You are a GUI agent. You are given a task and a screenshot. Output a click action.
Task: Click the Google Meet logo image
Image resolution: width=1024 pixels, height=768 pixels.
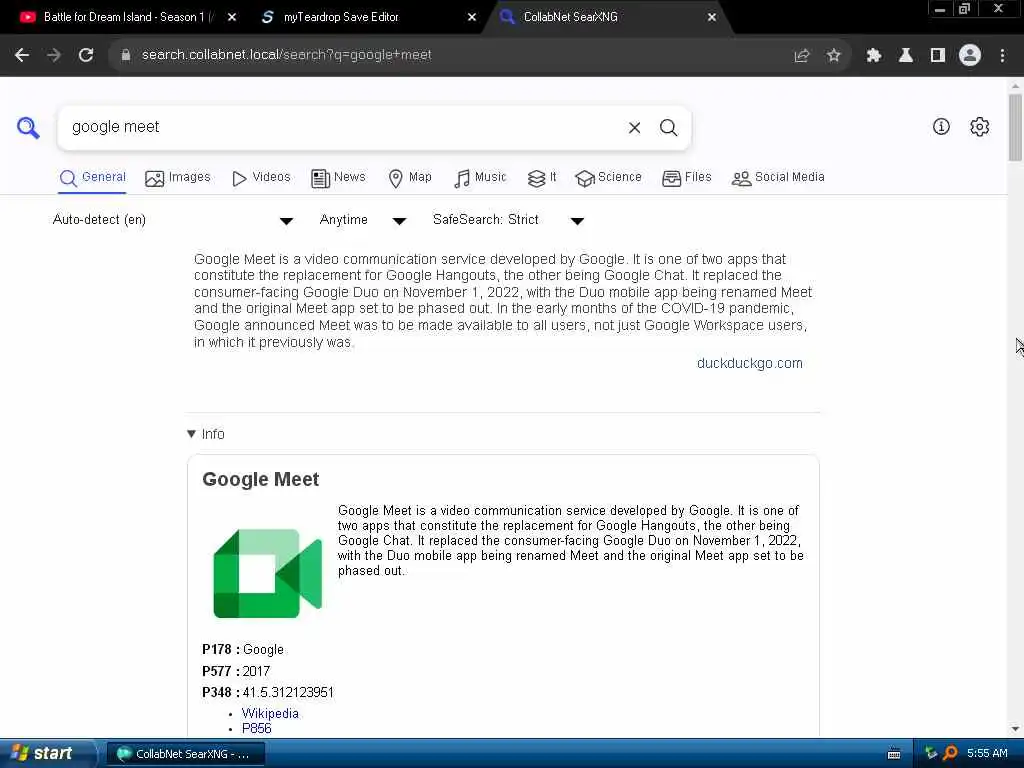268,573
